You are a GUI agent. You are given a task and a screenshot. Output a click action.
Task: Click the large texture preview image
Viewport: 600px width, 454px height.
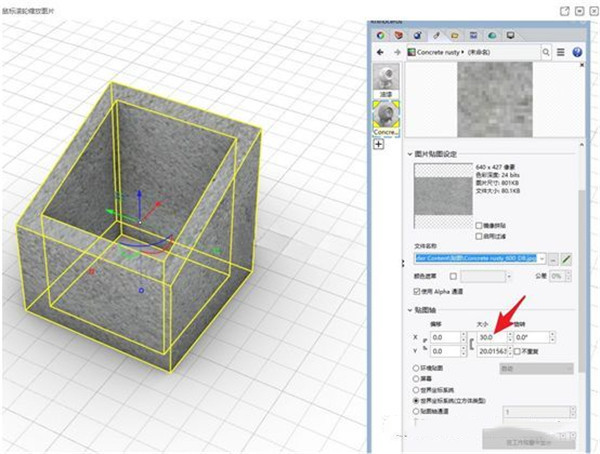tap(495, 100)
